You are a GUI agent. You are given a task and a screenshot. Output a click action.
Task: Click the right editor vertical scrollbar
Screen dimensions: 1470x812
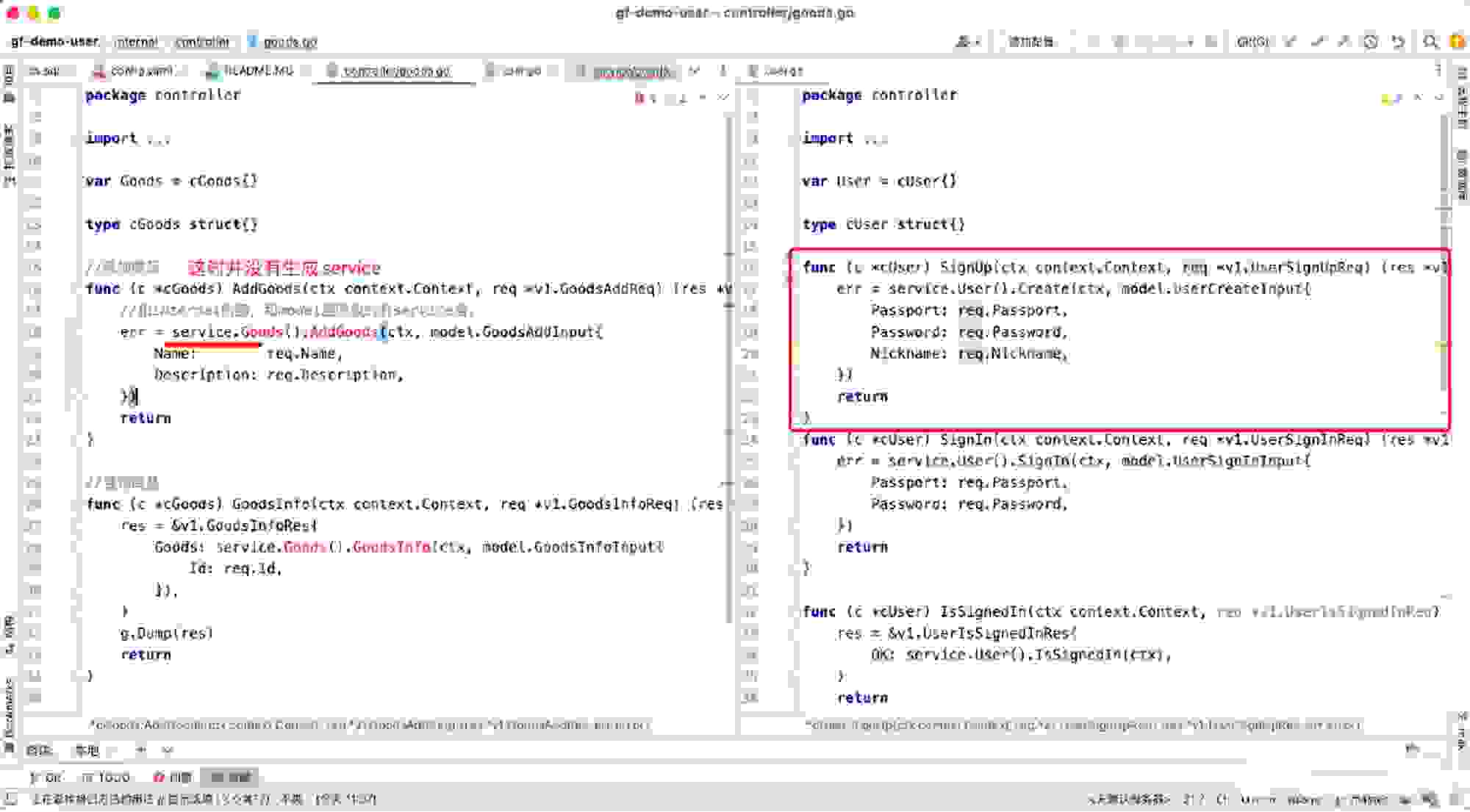coord(1444,254)
